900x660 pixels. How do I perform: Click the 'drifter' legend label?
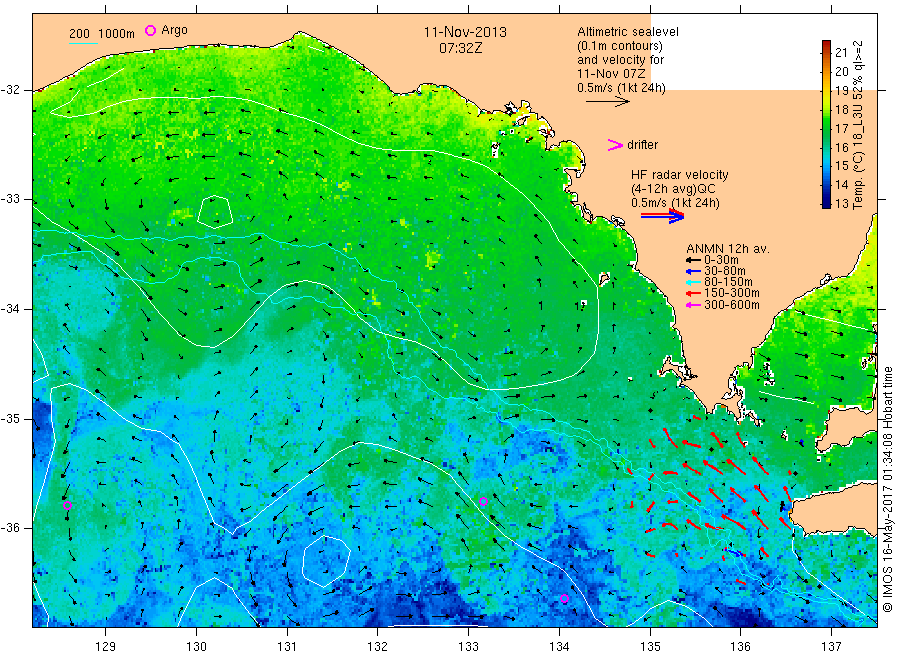[642, 145]
